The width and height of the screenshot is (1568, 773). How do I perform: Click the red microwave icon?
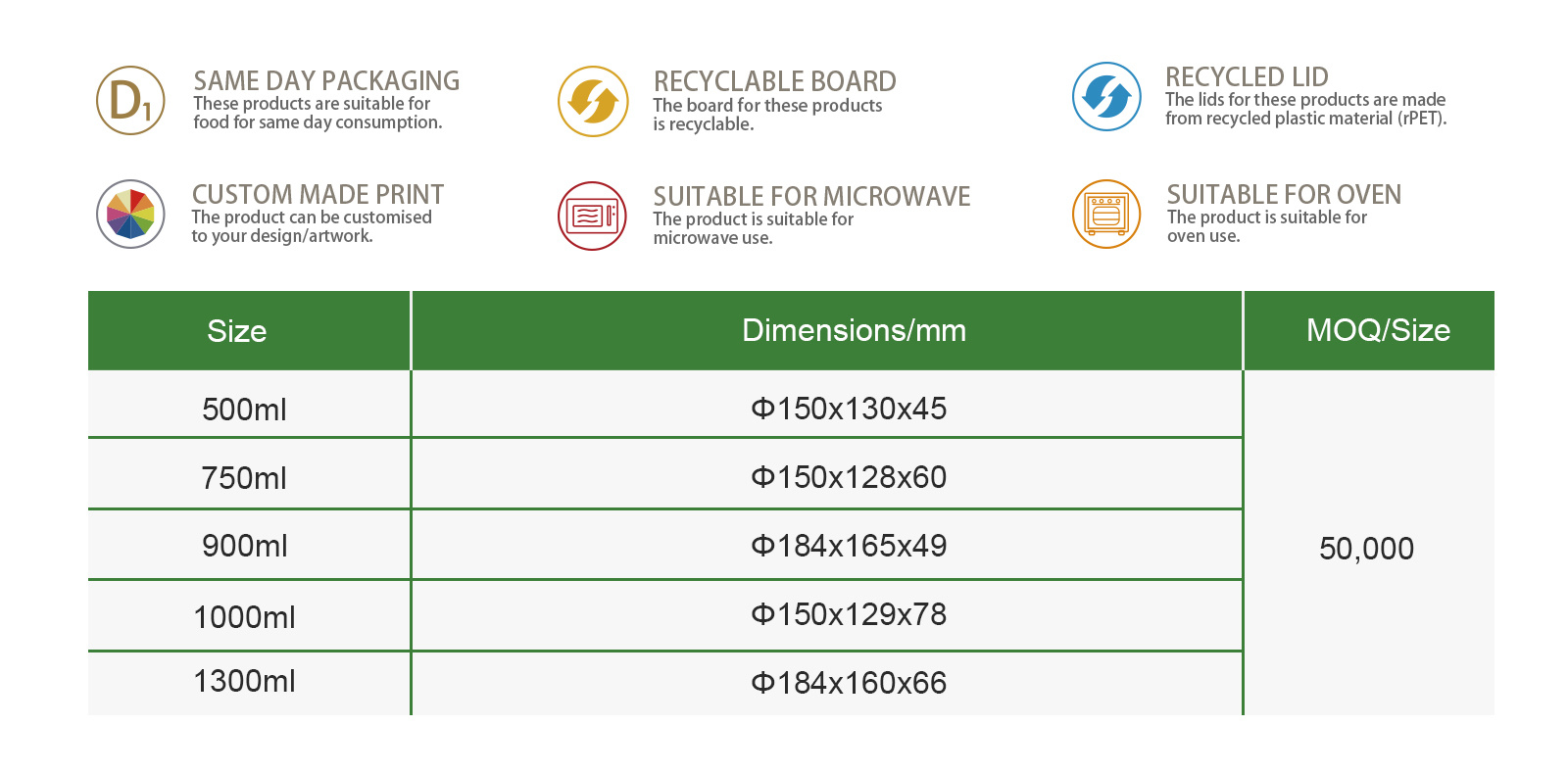click(x=592, y=216)
